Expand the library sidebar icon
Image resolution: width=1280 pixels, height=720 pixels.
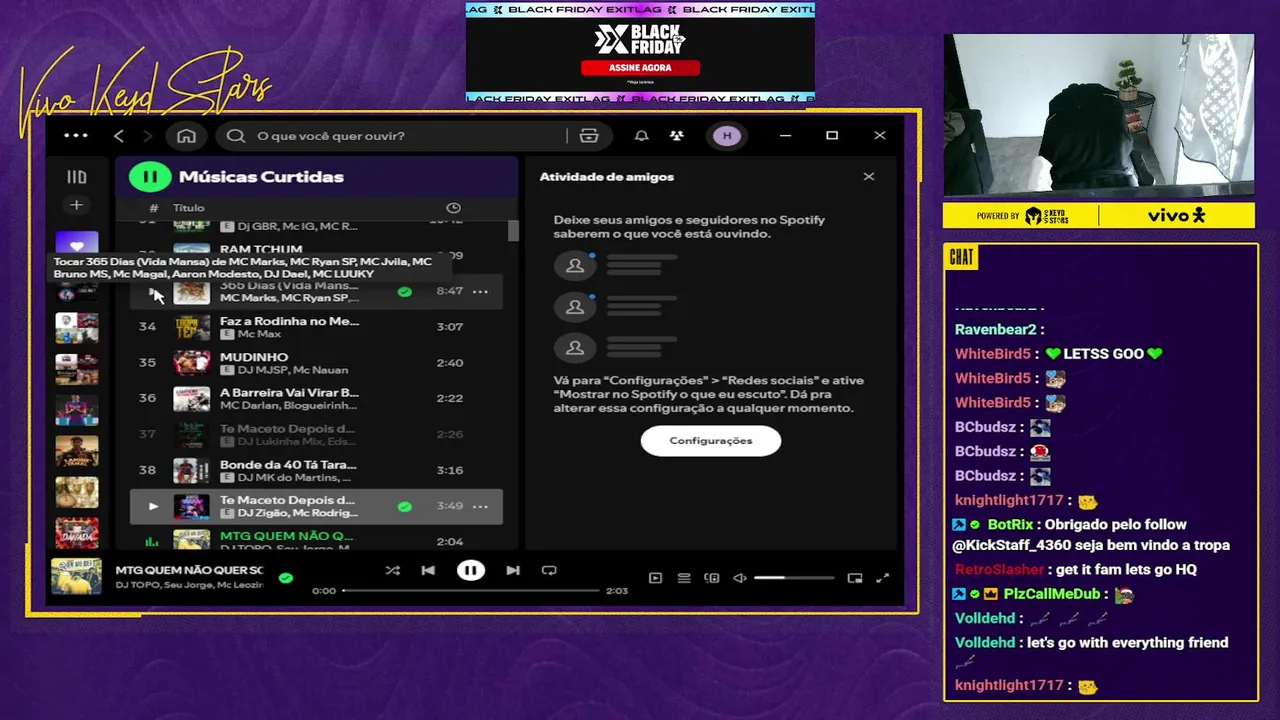coord(76,177)
